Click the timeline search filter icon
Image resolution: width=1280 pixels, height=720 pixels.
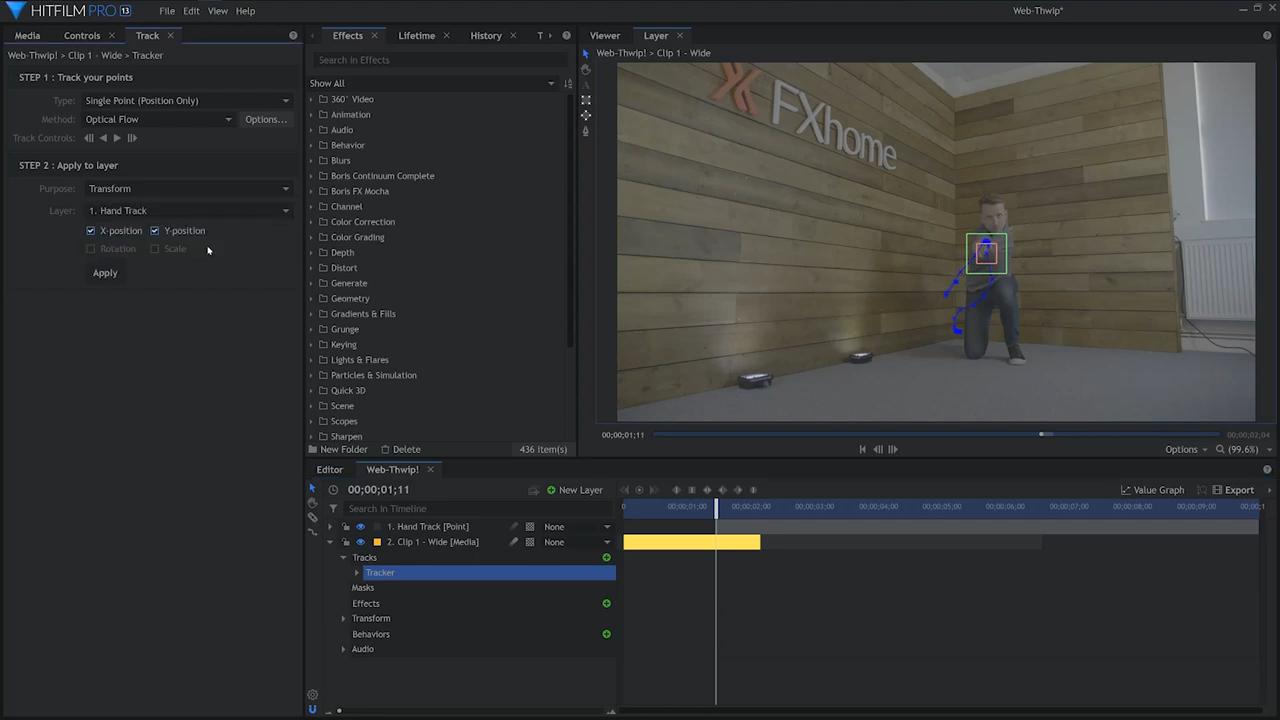point(333,509)
